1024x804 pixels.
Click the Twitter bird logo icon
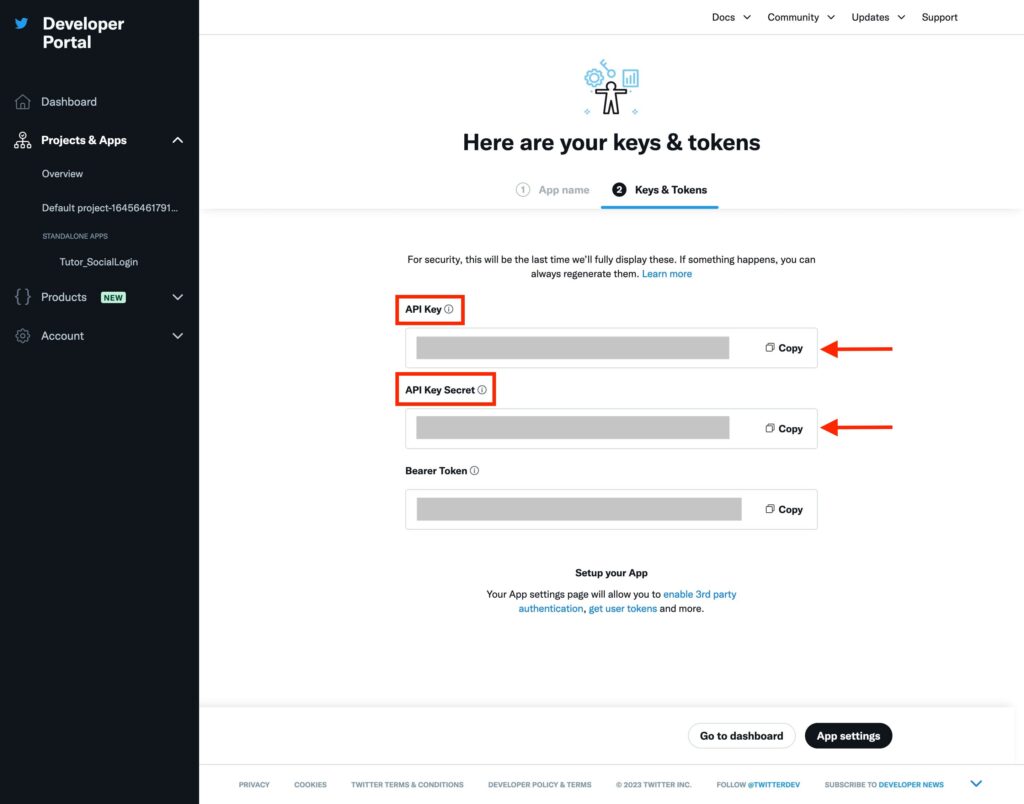(x=22, y=24)
